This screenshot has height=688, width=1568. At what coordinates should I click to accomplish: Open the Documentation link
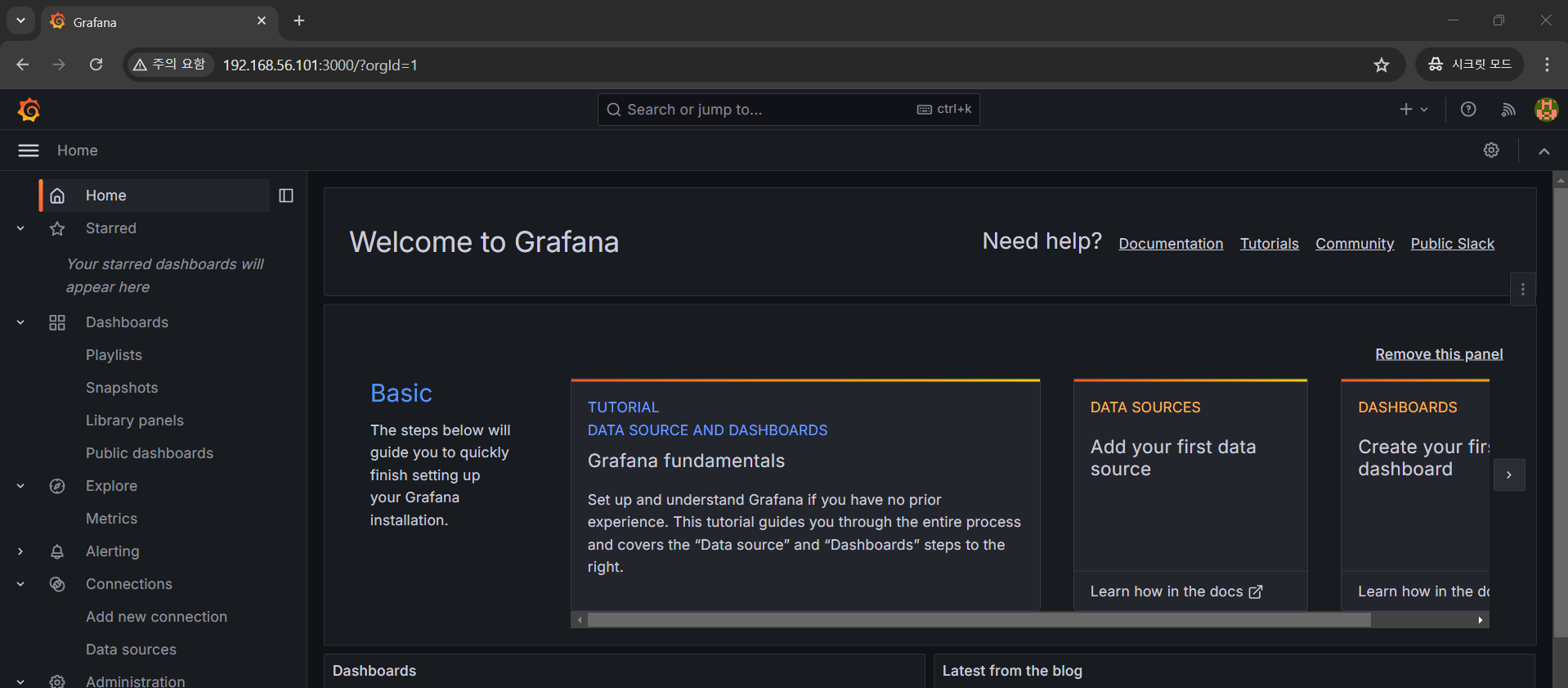point(1171,244)
